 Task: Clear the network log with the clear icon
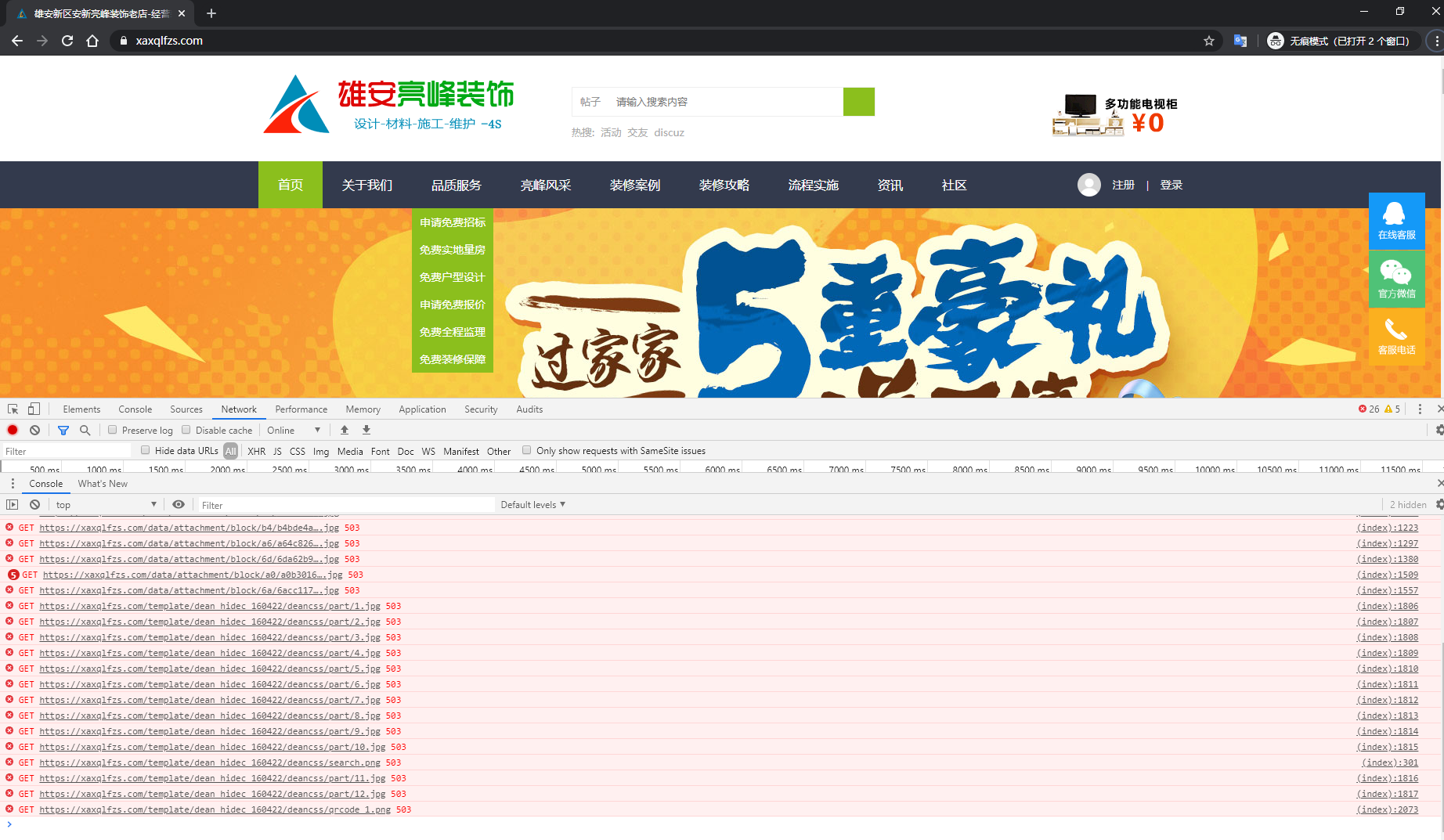point(34,430)
